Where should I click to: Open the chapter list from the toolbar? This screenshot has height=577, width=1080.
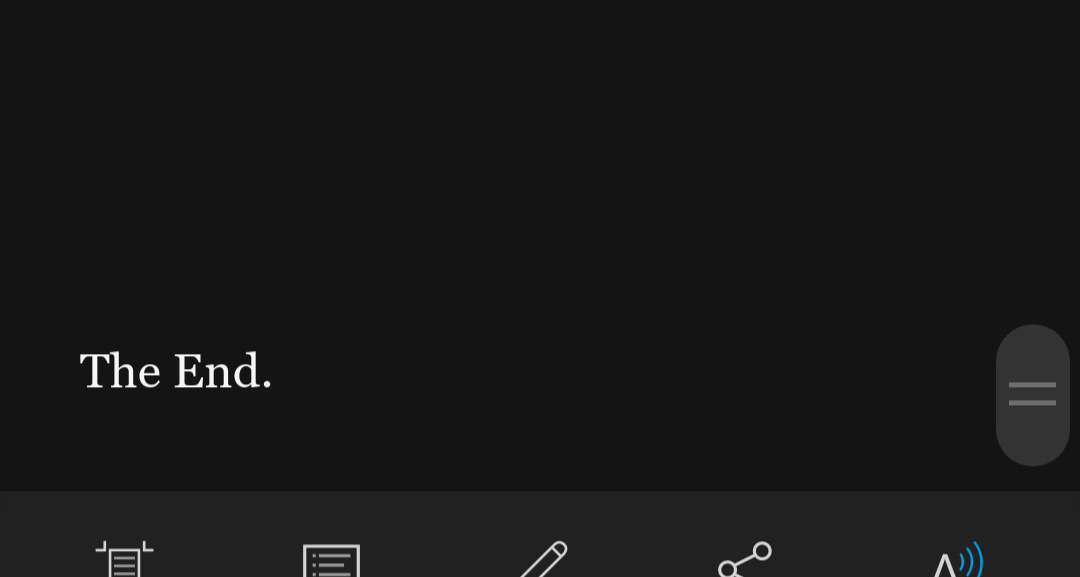[331, 560]
